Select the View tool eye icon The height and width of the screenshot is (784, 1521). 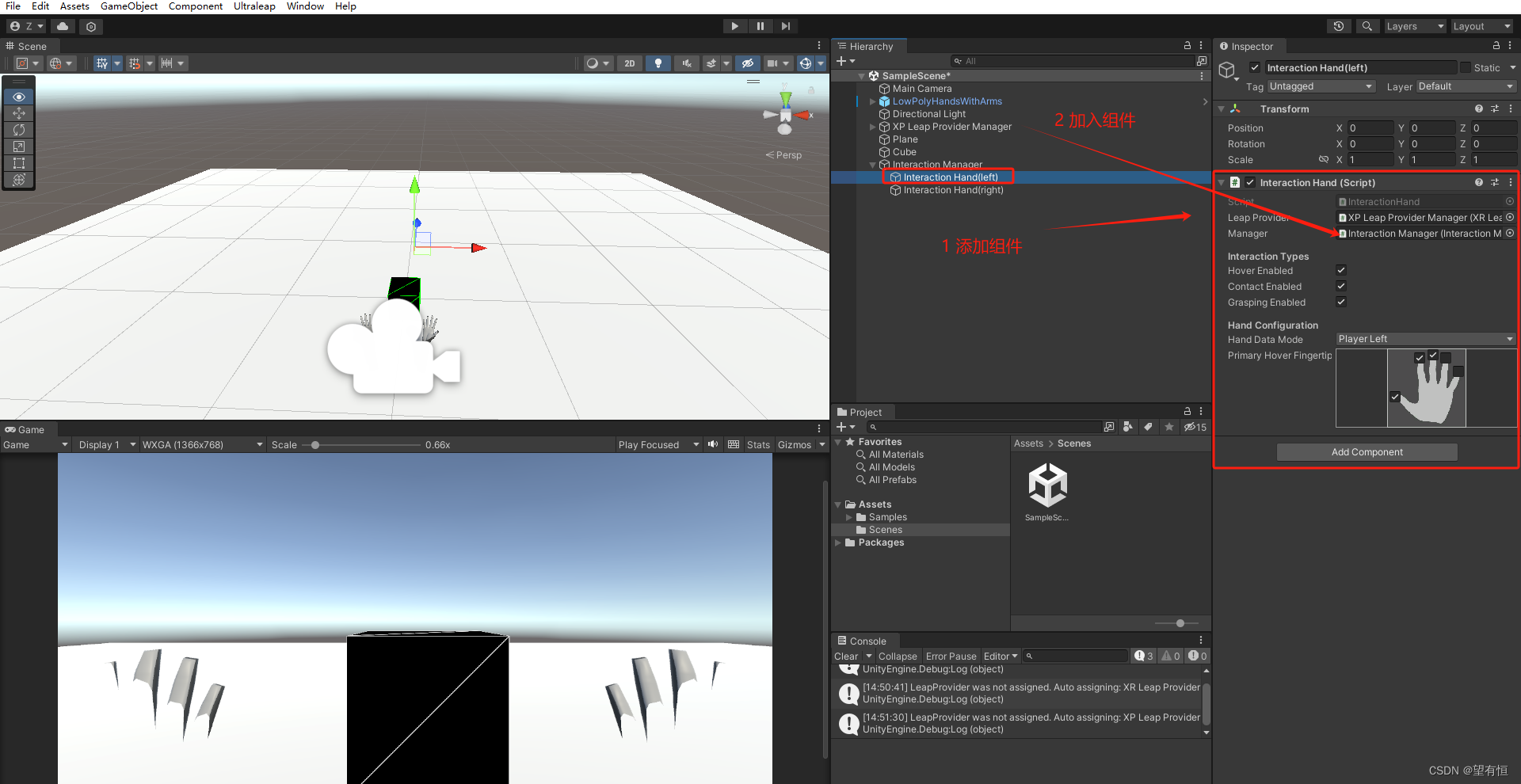tap(19, 97)
